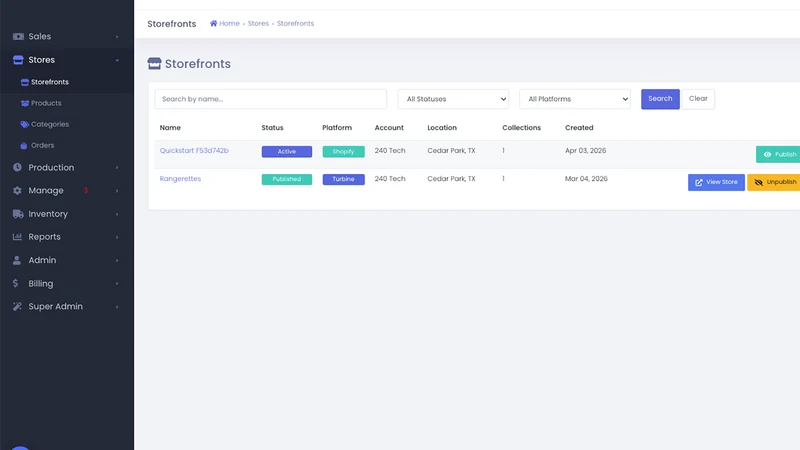Click the Search button
The width and height of the screenshot is (800, 450).
[660, 99]
